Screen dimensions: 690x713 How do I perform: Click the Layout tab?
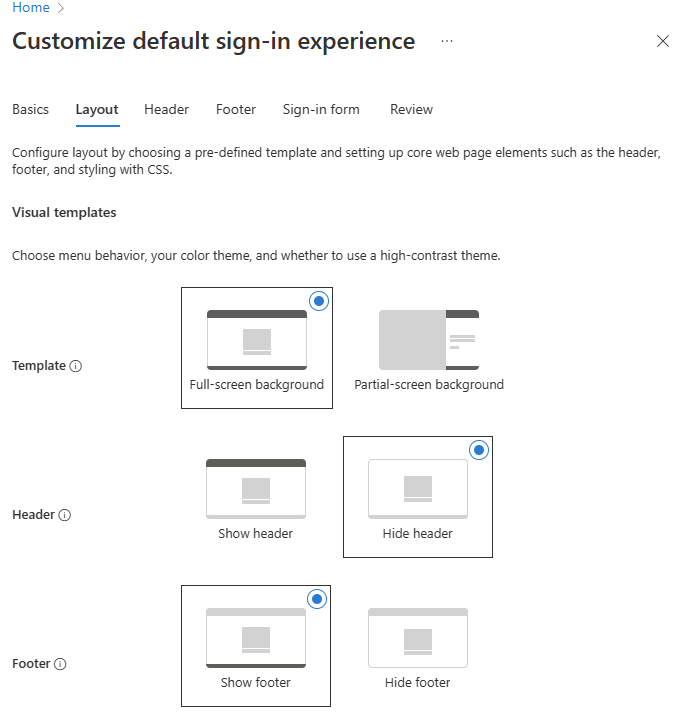tap(97, 109)
